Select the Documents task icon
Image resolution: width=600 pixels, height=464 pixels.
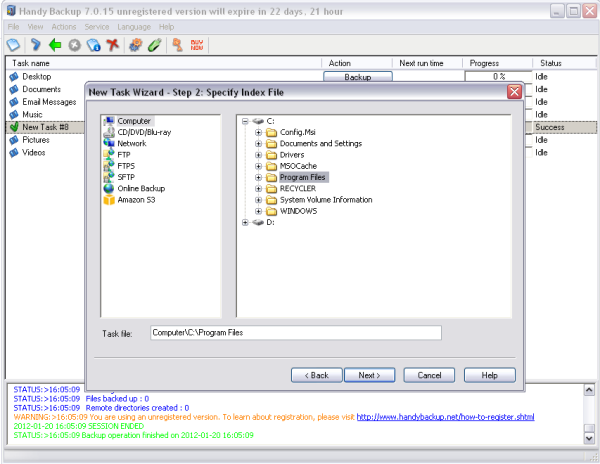coord(14,90)
